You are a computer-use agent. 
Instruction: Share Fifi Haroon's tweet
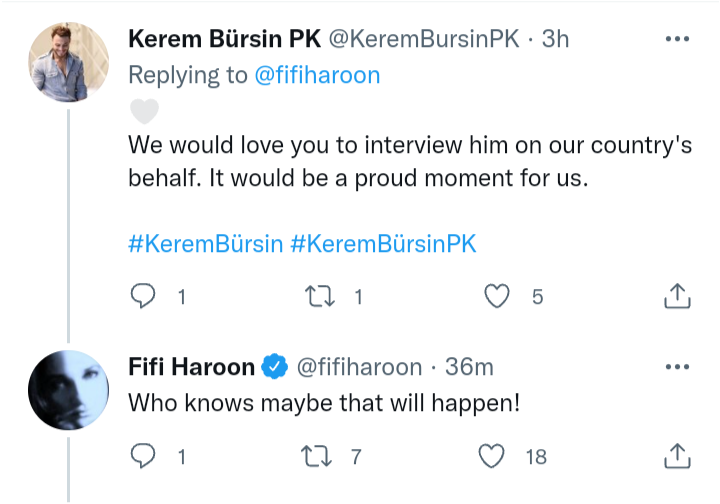(x=677, y=456)
